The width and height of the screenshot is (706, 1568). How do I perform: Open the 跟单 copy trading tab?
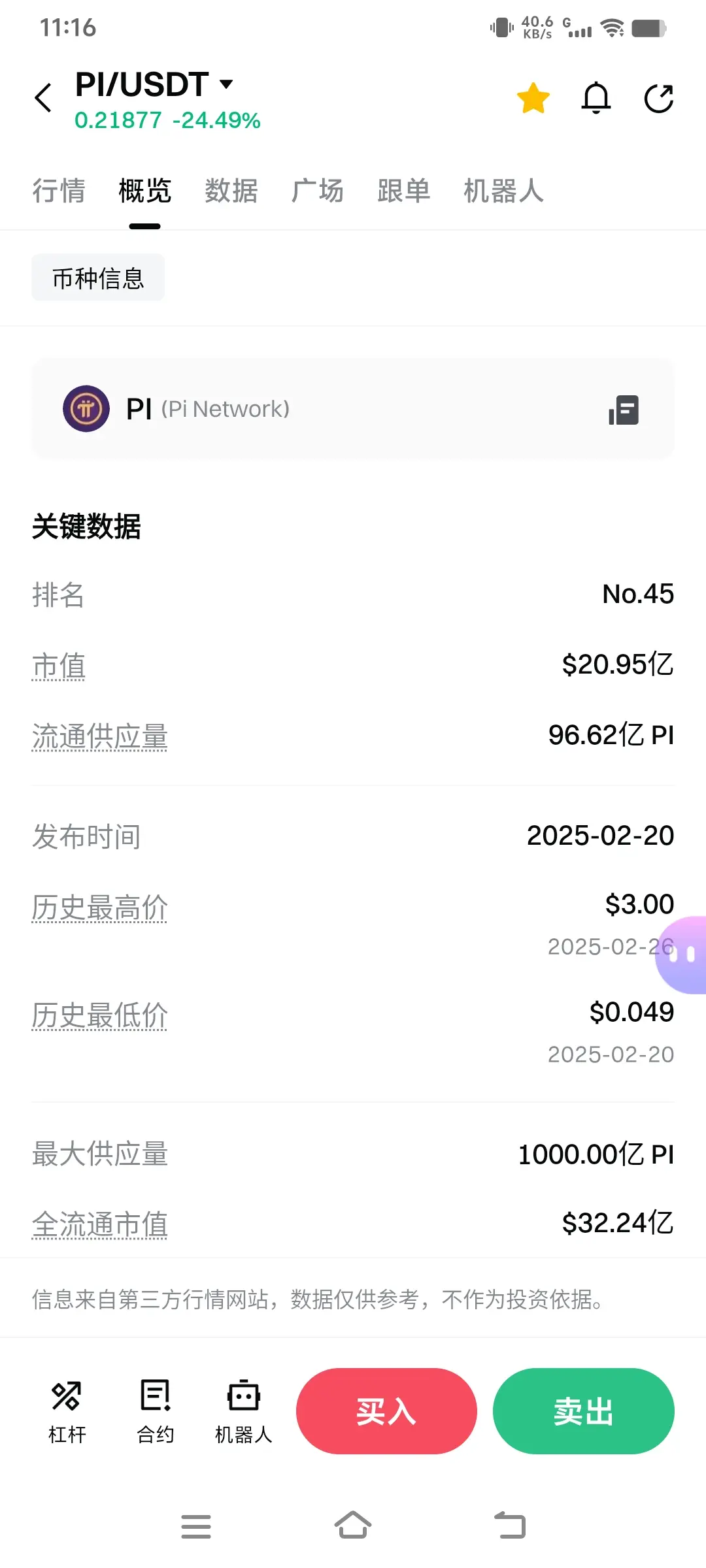coord(404,191)
